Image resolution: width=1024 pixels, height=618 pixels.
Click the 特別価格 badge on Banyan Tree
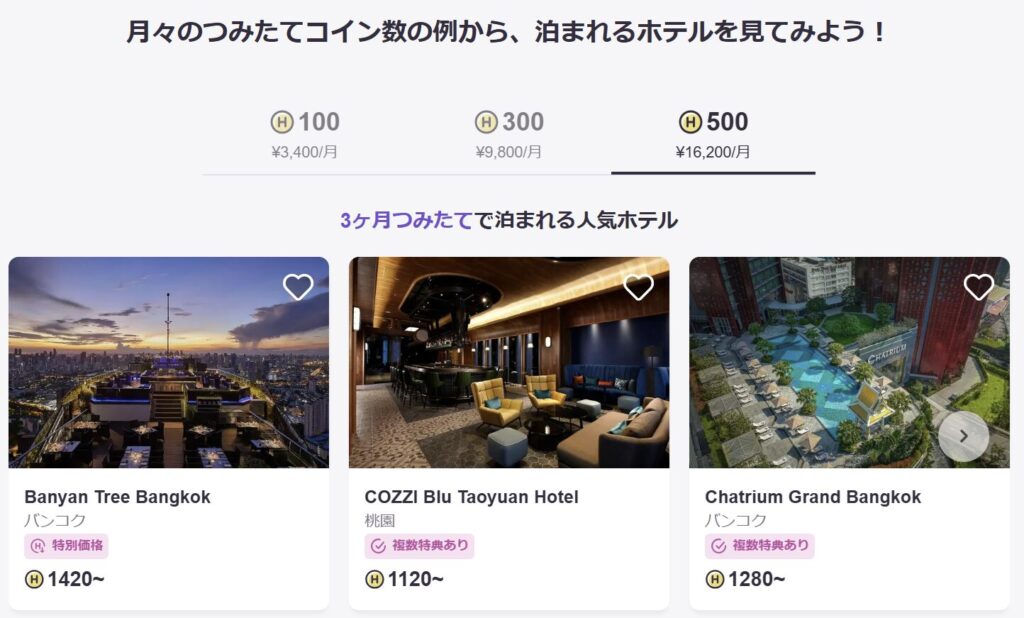point(66,546)
